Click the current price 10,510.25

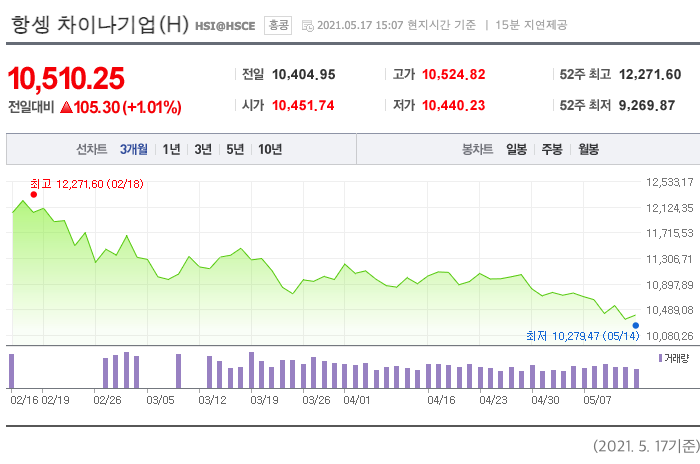(x=66, y=78)
